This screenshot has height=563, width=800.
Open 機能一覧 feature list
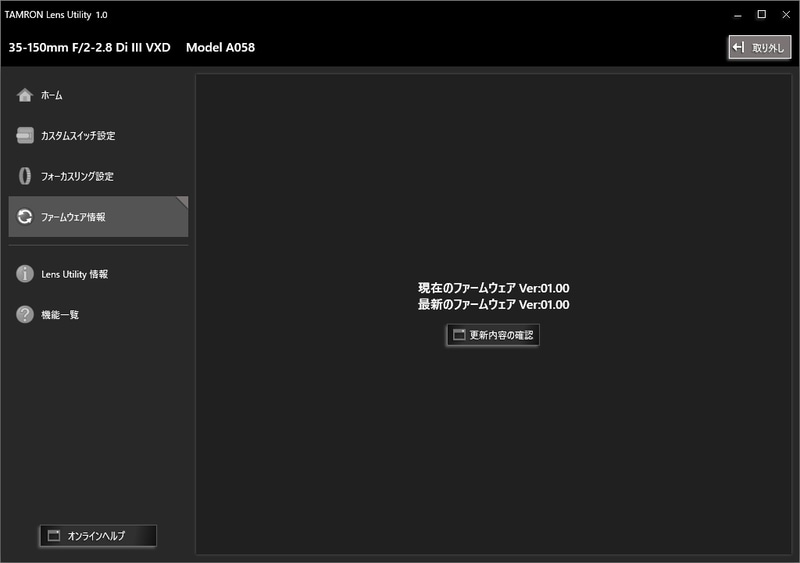60,315
